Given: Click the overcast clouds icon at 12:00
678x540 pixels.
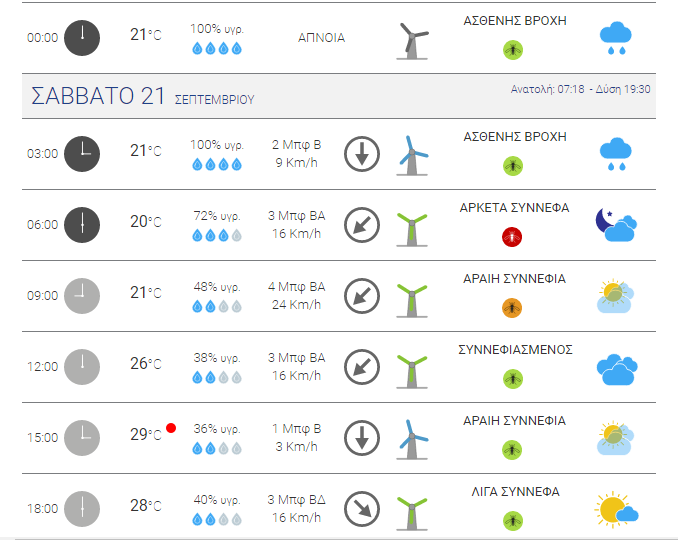Looking at the screenshot, I should click(x=617, y=370).
